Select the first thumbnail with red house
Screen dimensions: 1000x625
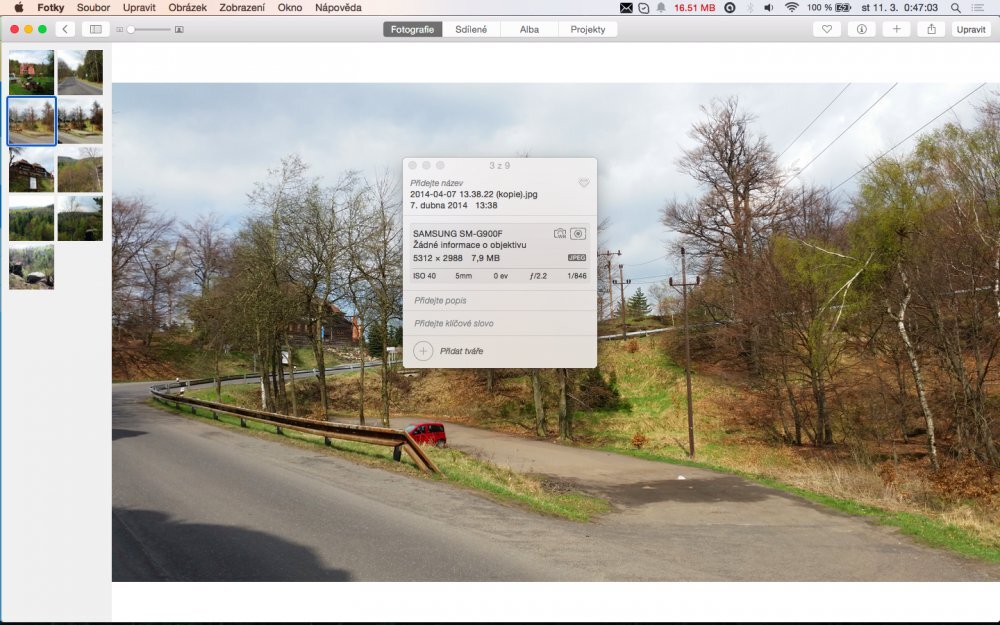pyautogui.click(x=31, y=72)
